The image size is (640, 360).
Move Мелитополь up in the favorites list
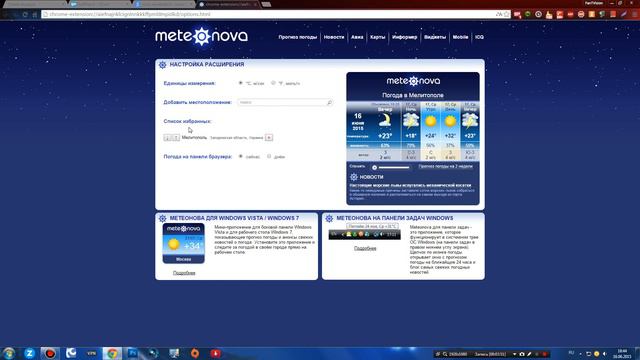[x=176, y=138]
